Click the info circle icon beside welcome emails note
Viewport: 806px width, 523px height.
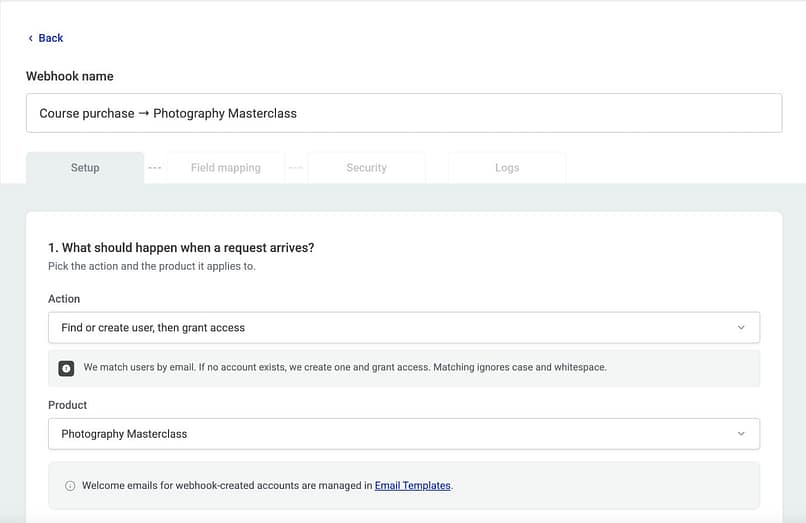[70, 486]
